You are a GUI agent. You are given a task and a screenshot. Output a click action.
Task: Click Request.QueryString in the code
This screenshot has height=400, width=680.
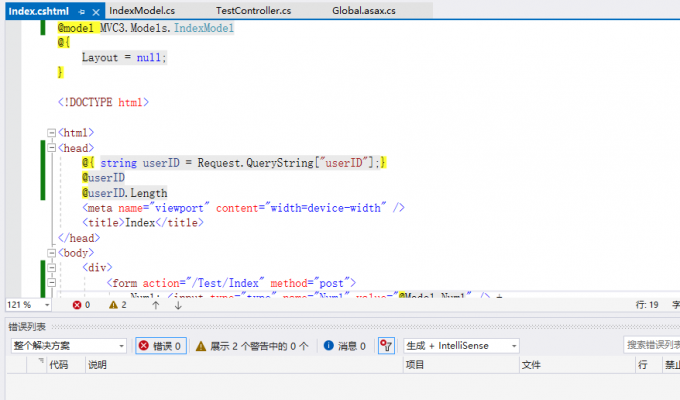click(x=255, y=163)
